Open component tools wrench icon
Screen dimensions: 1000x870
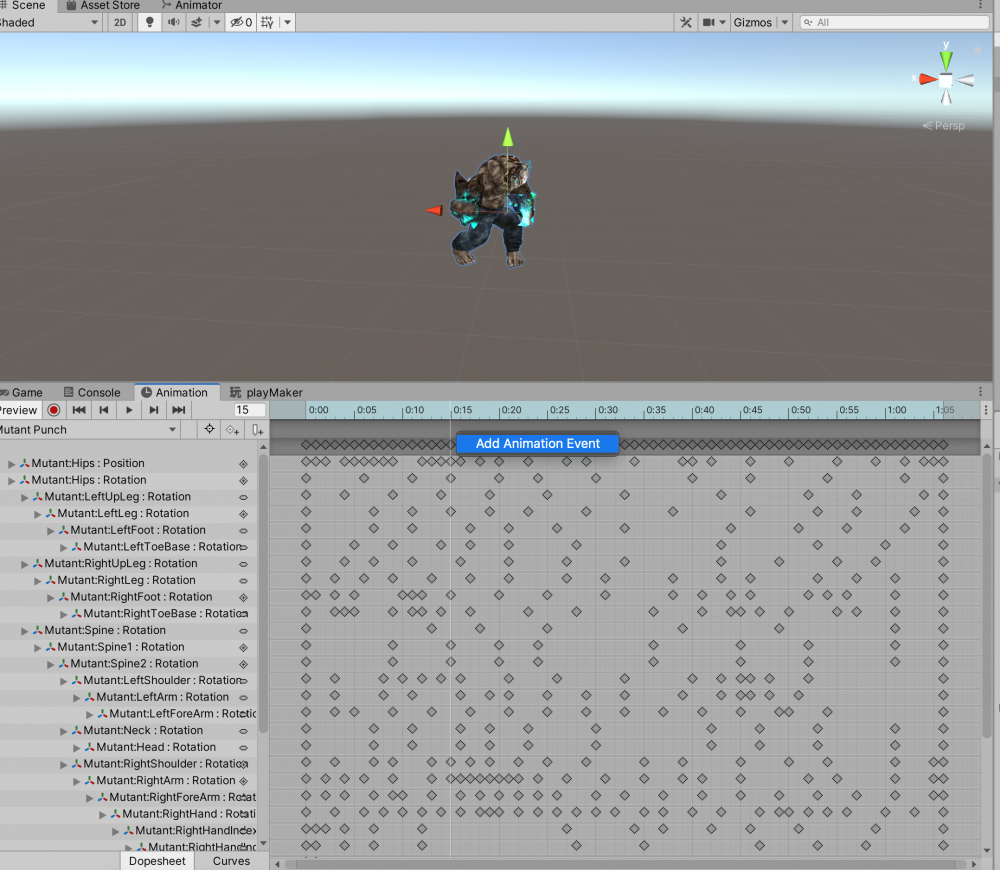coord(686,22)
